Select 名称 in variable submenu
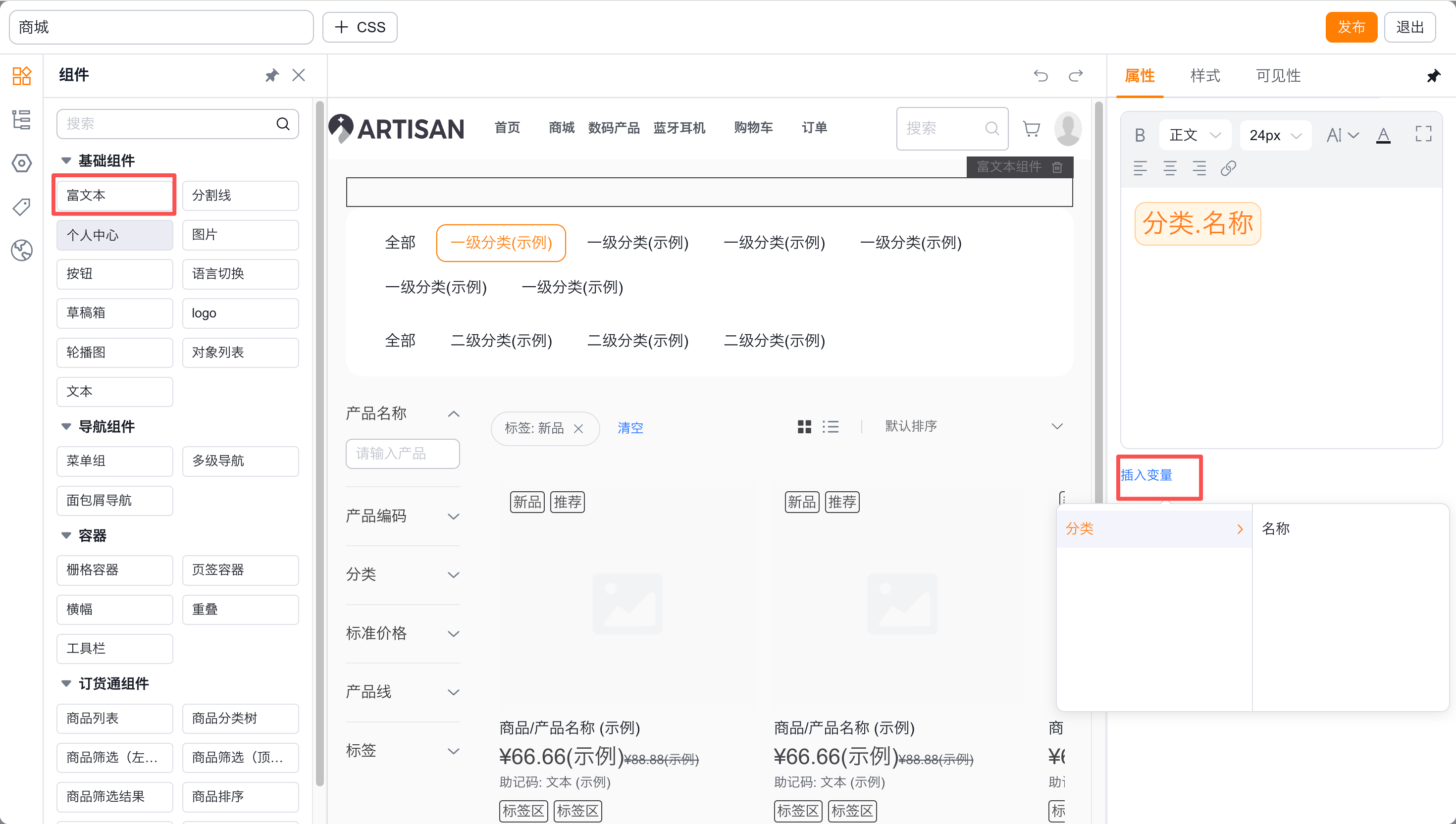Viewport: 1456px width, 824px height. click(1275, 528)
